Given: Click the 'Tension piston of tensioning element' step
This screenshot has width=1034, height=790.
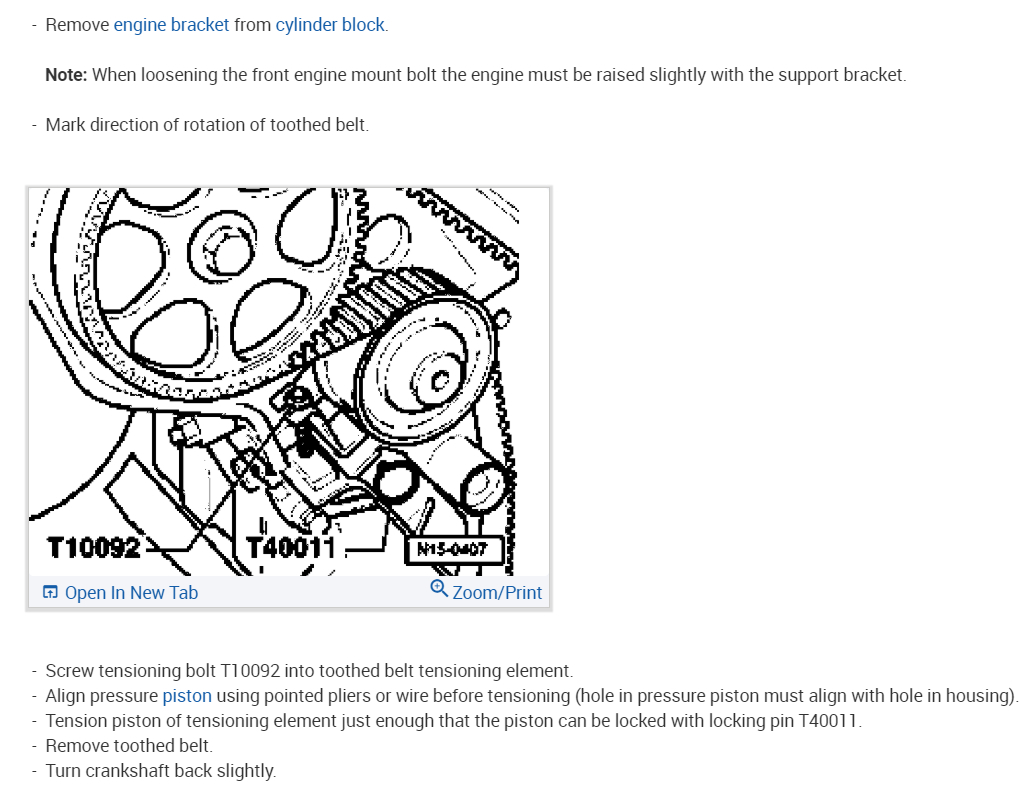Looking at the screenshot, I should click(454, 721).
